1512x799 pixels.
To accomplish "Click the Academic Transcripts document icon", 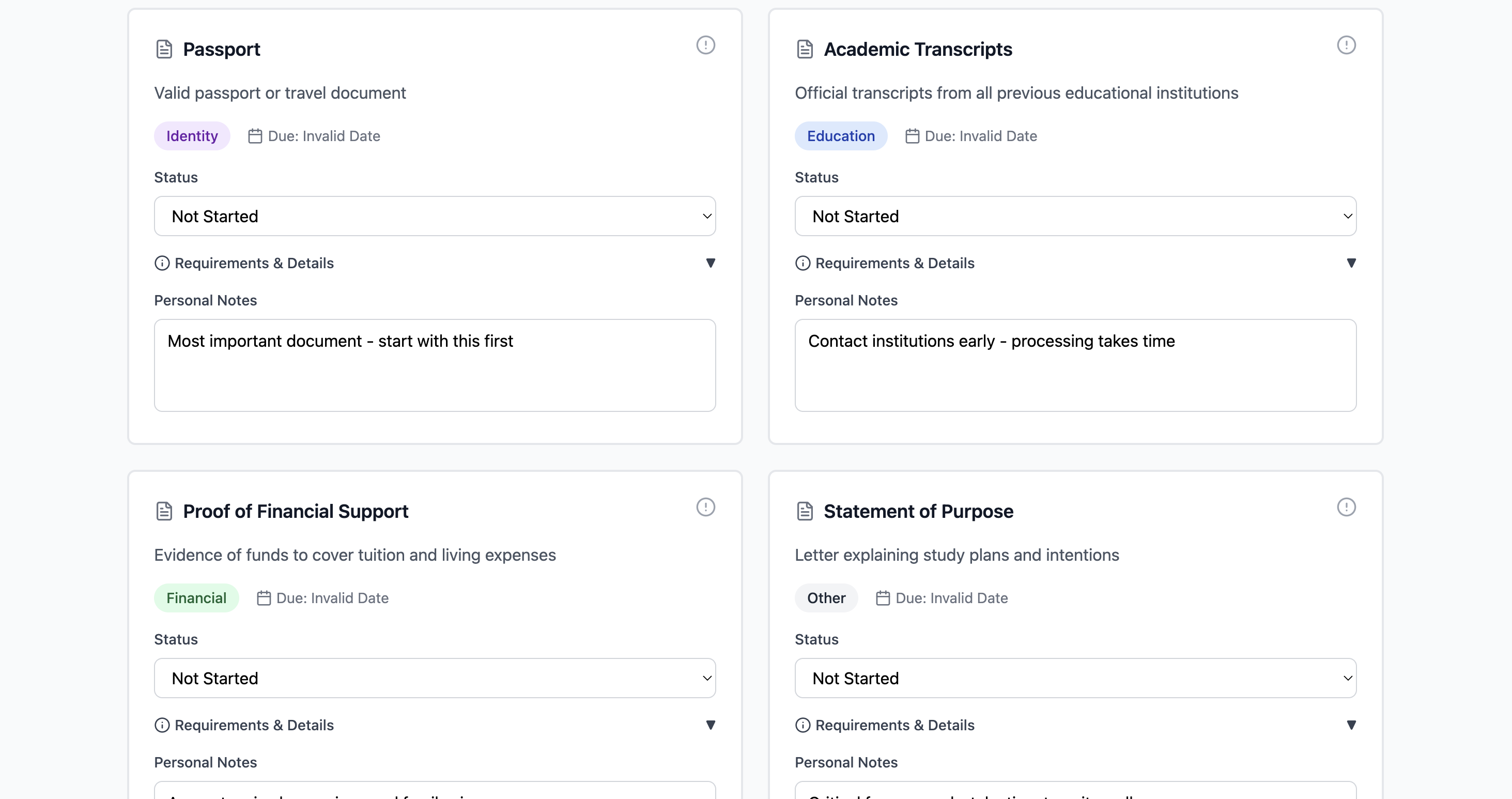I will (805, 49).
